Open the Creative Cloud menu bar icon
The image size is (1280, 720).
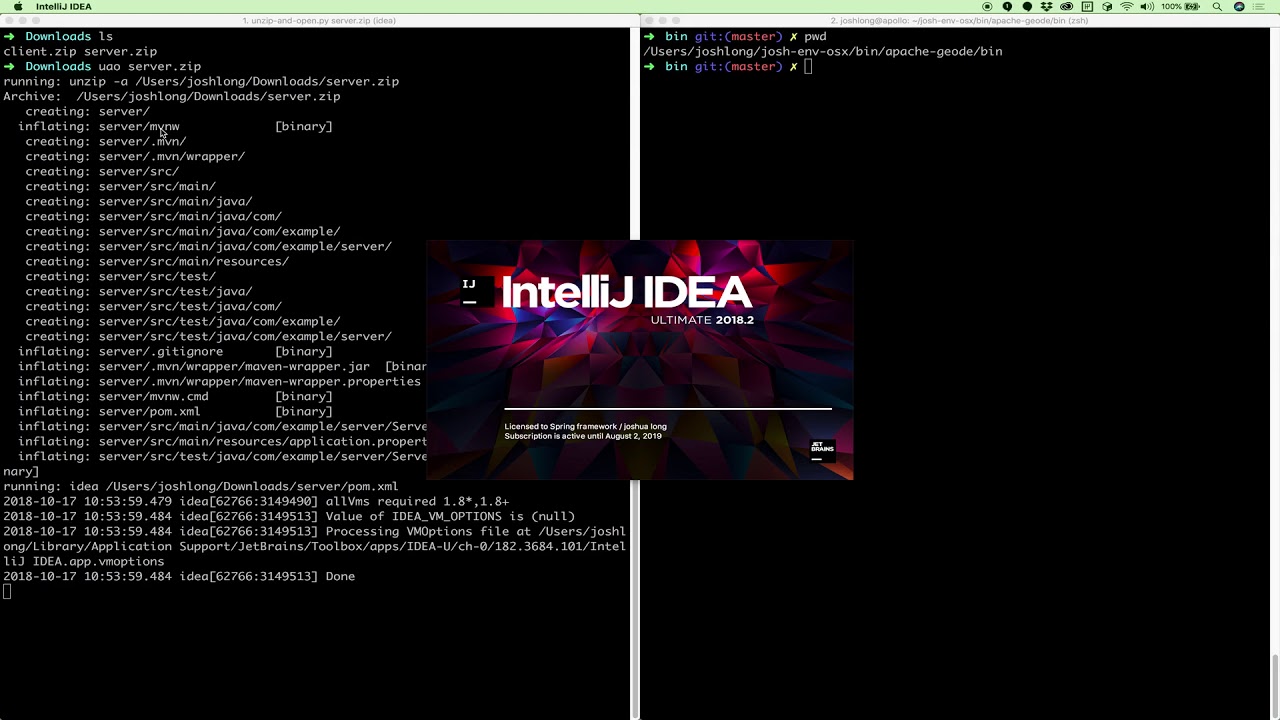click(x=1066, y=6)
